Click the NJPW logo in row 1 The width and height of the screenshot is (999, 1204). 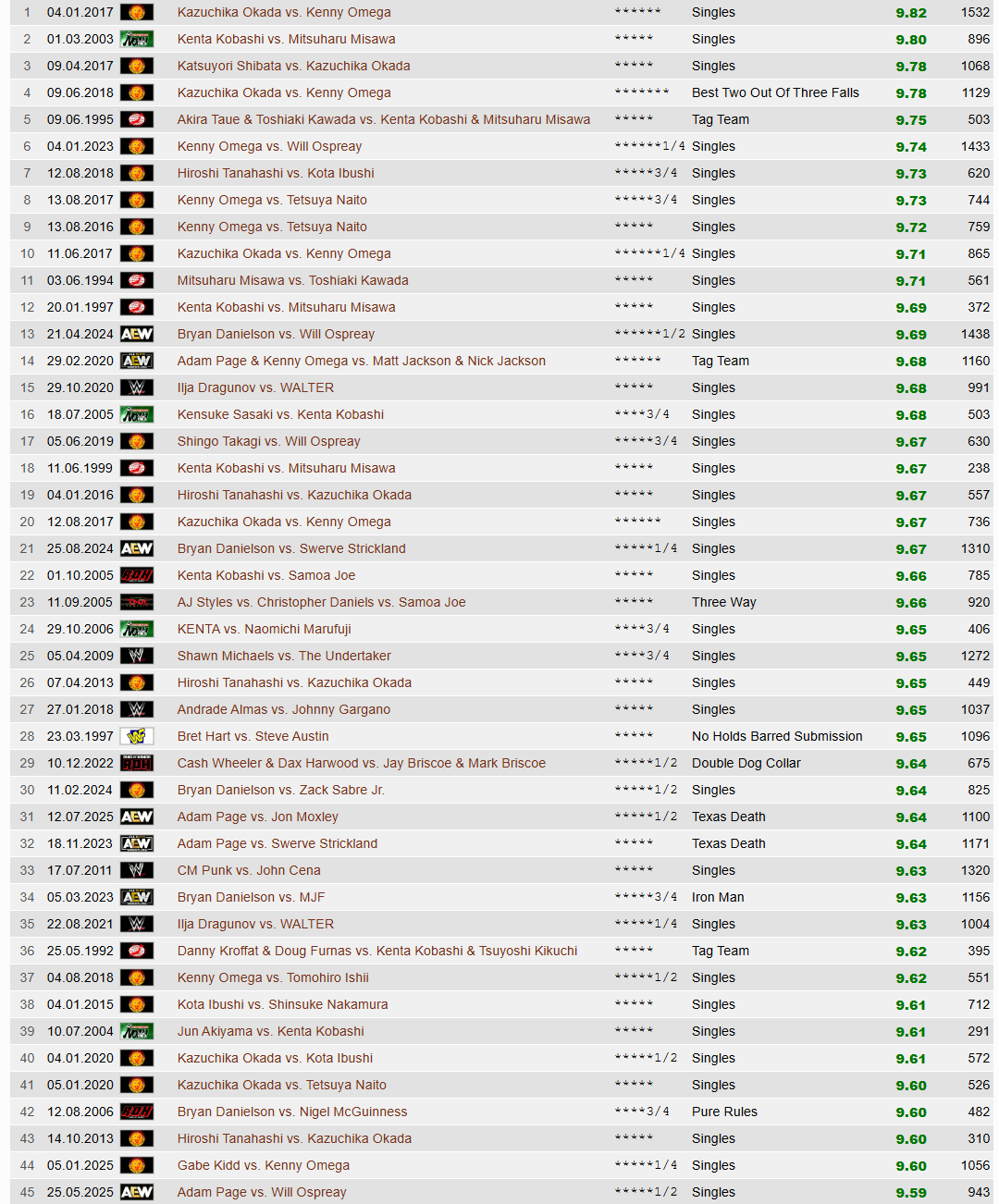pos(137,13)
